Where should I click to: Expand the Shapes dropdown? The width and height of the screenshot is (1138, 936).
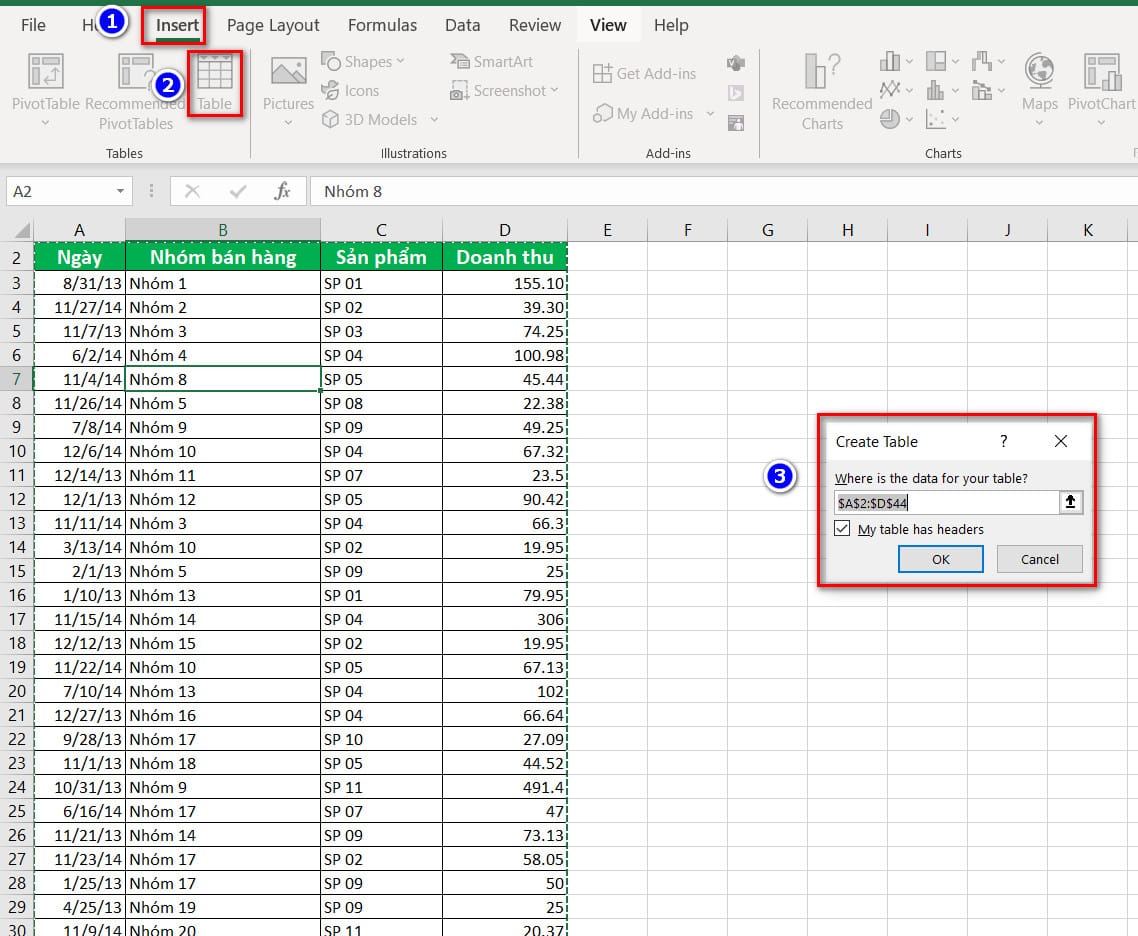(x=366, y=62)
